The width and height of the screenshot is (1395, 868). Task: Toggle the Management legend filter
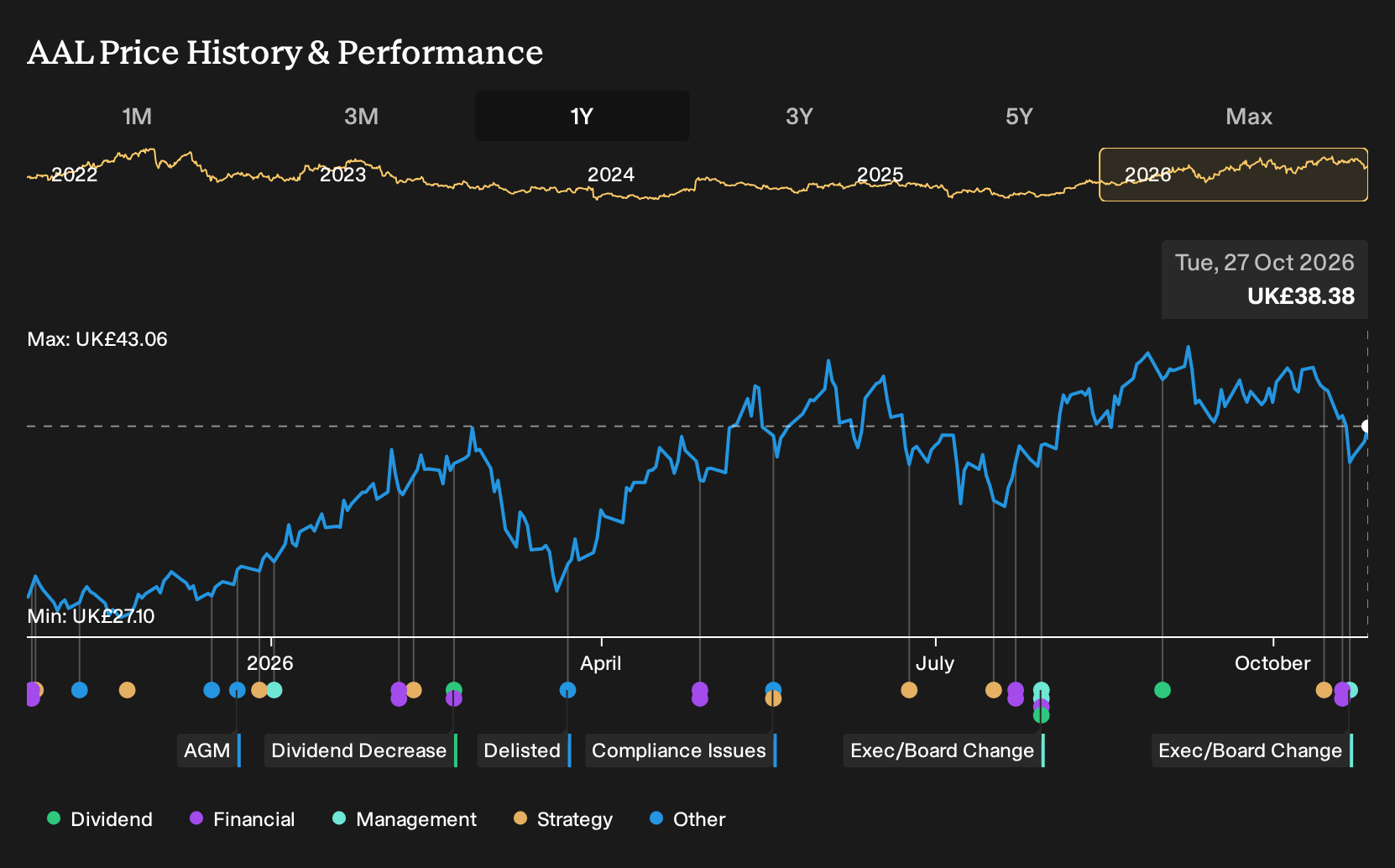point(405,819)
